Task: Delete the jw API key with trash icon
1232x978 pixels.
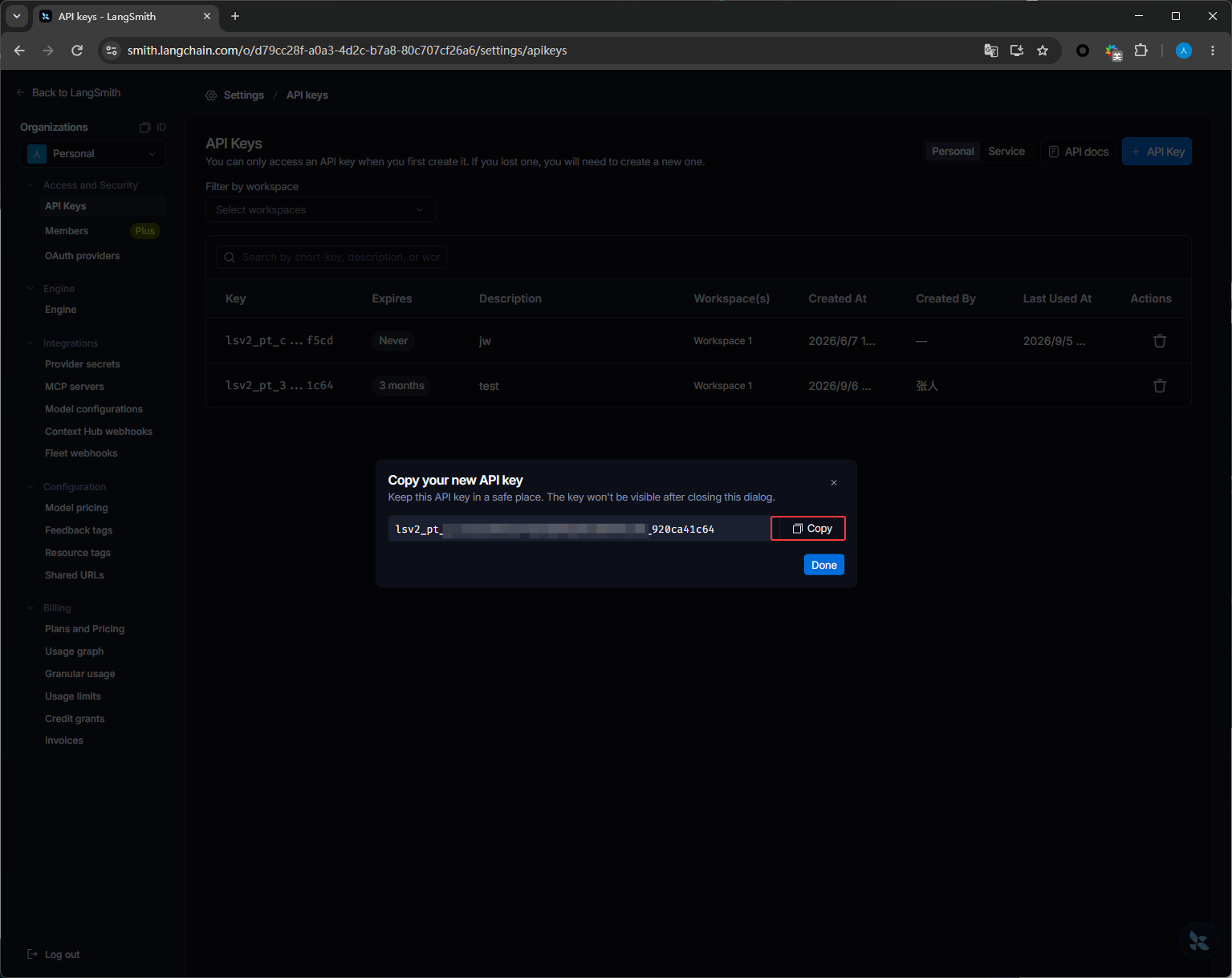Action: click(x=1160, y=341)
